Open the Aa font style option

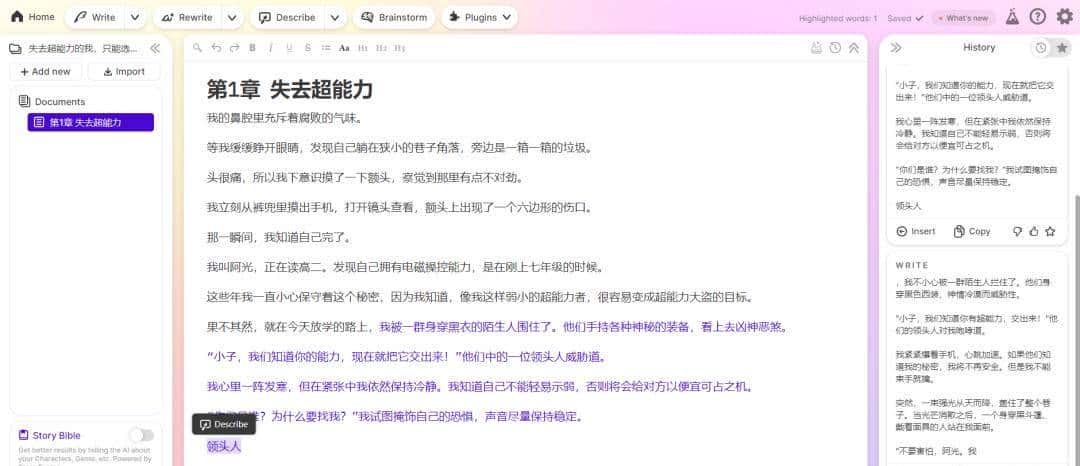click(344, 47)
